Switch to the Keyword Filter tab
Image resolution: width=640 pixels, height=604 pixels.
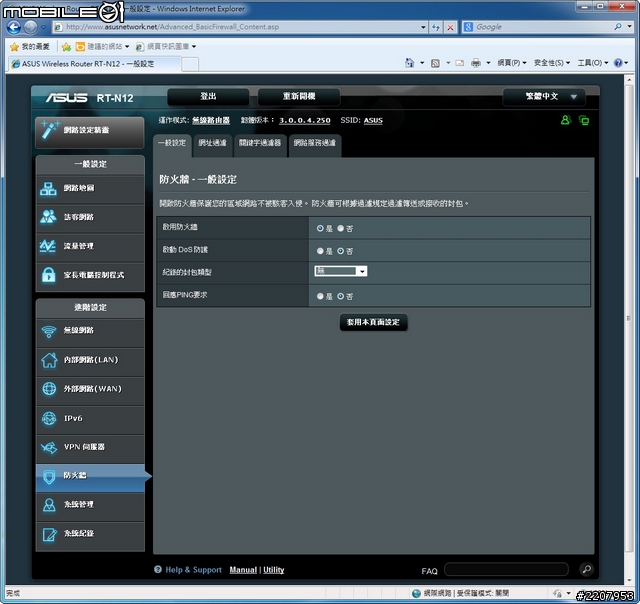(x=260, y=145)
